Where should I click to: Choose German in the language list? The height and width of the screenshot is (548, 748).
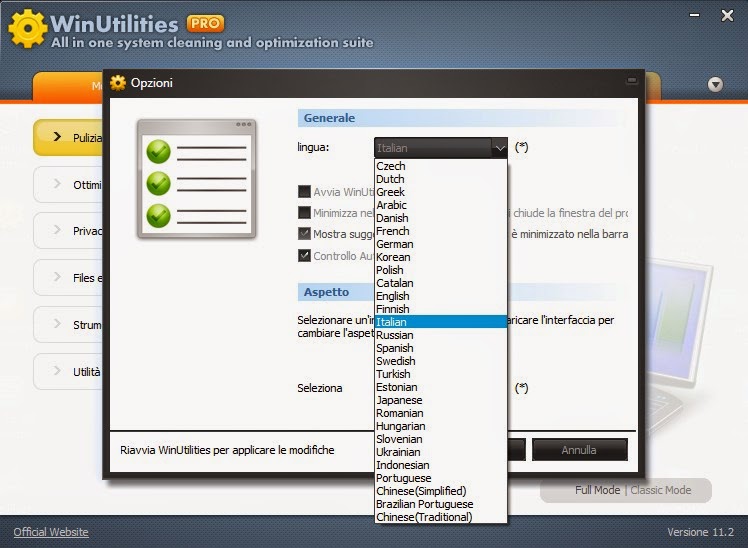click(440, 244)
